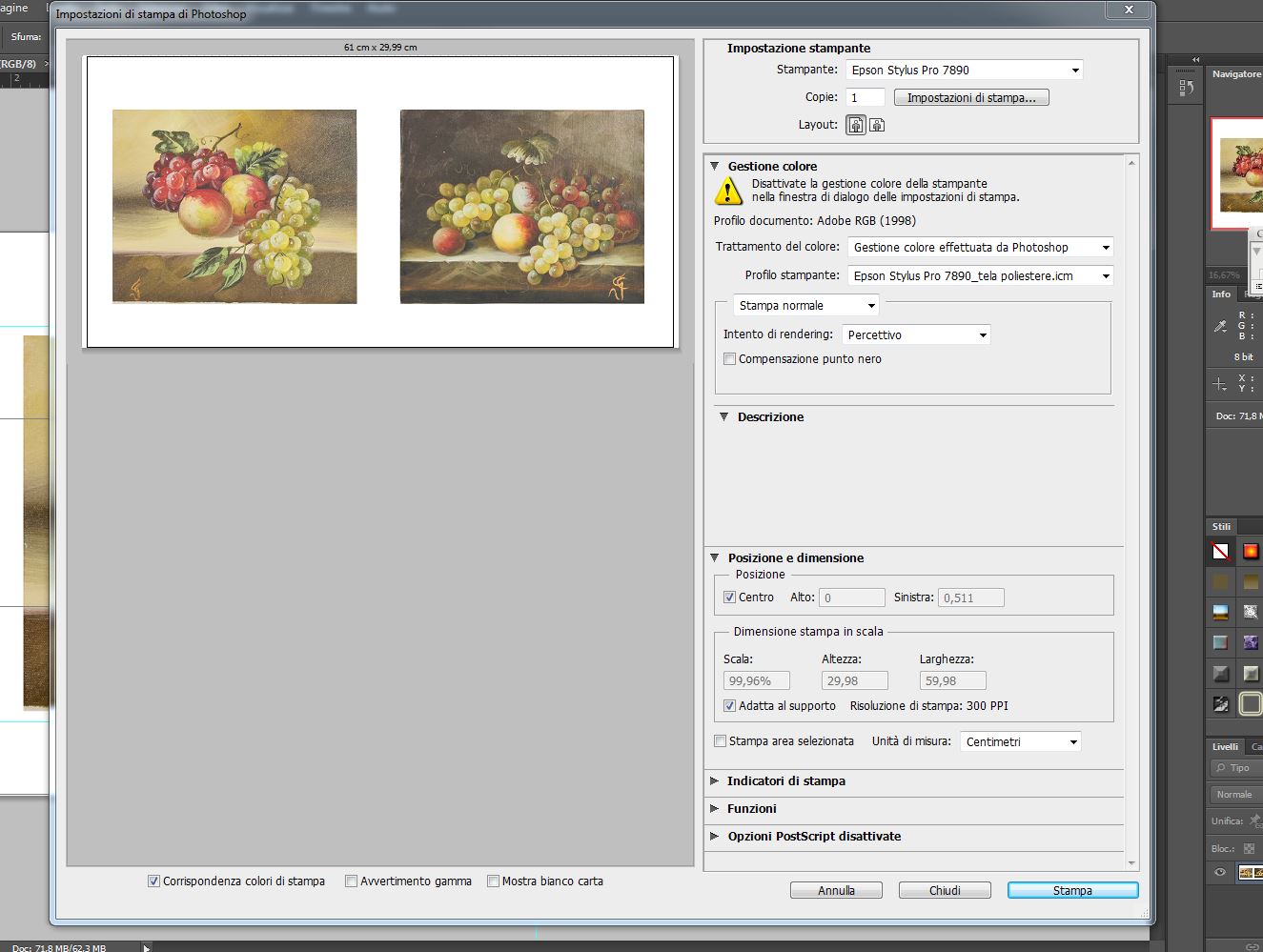
Task: Enable Avvertimento gamma checkbox
Action: pos(351,881)
